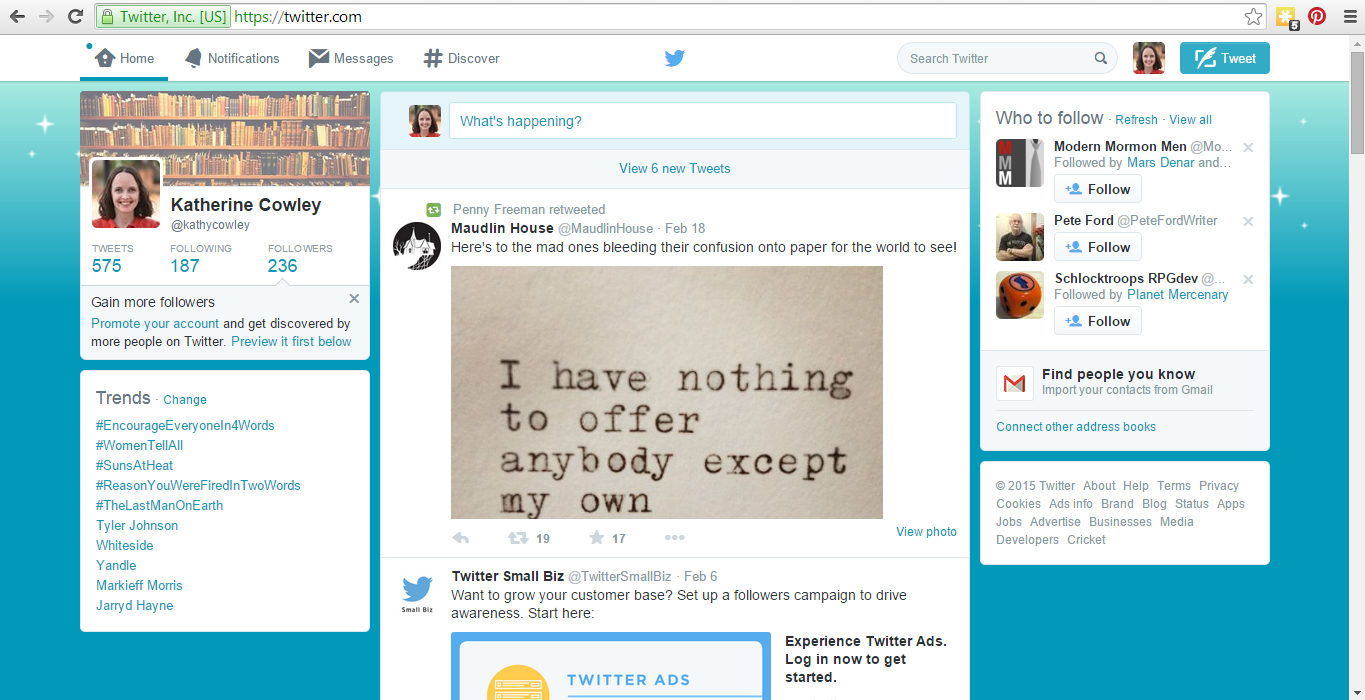Show the 6 new Tweets
Viewport: 1365px width, 700px height.
click(675, 168)
